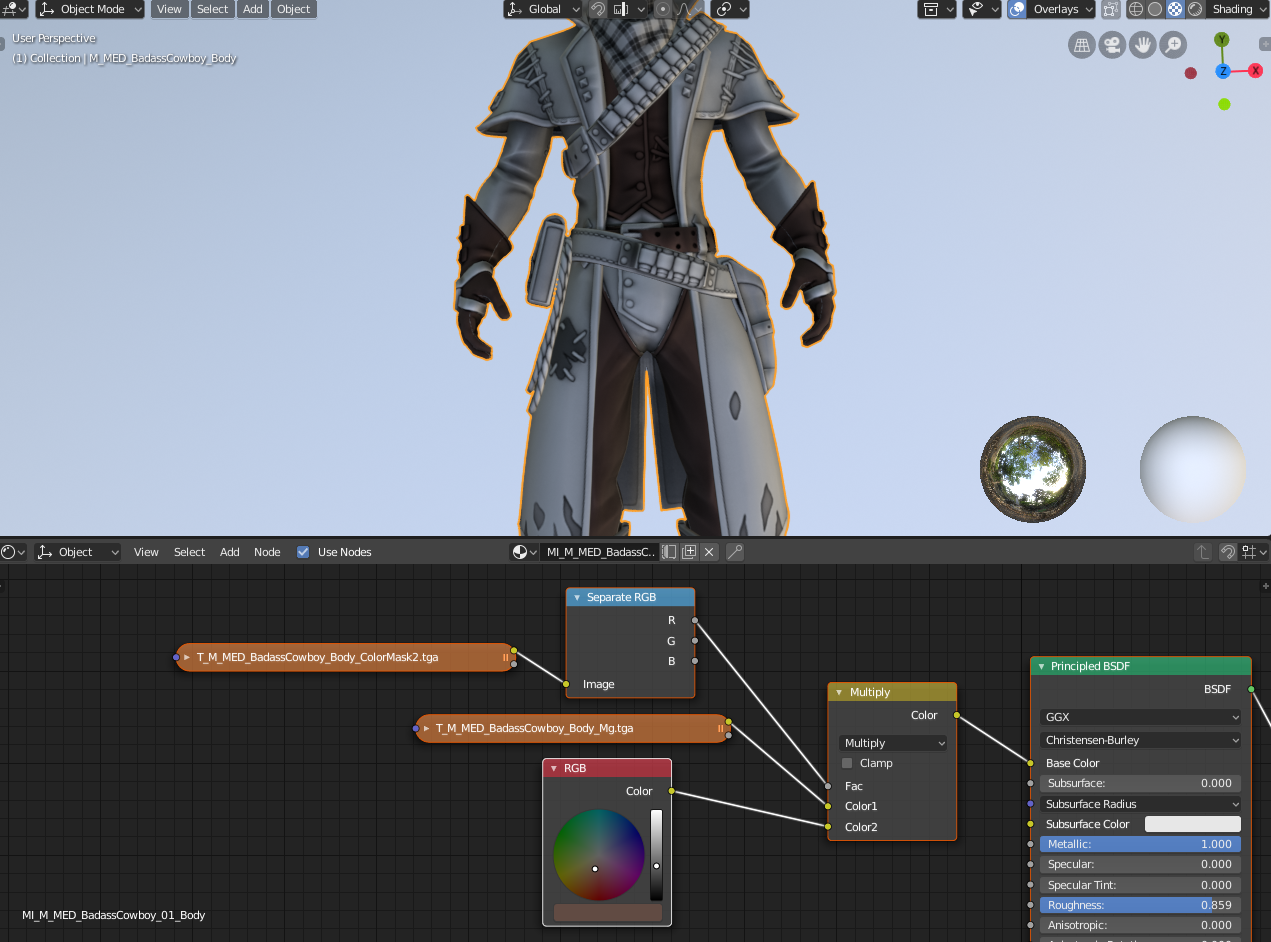Toggle perspective/orthographic grid view icon
The height and width of the screenshot is (942, 1271).
pos(1081,45)
